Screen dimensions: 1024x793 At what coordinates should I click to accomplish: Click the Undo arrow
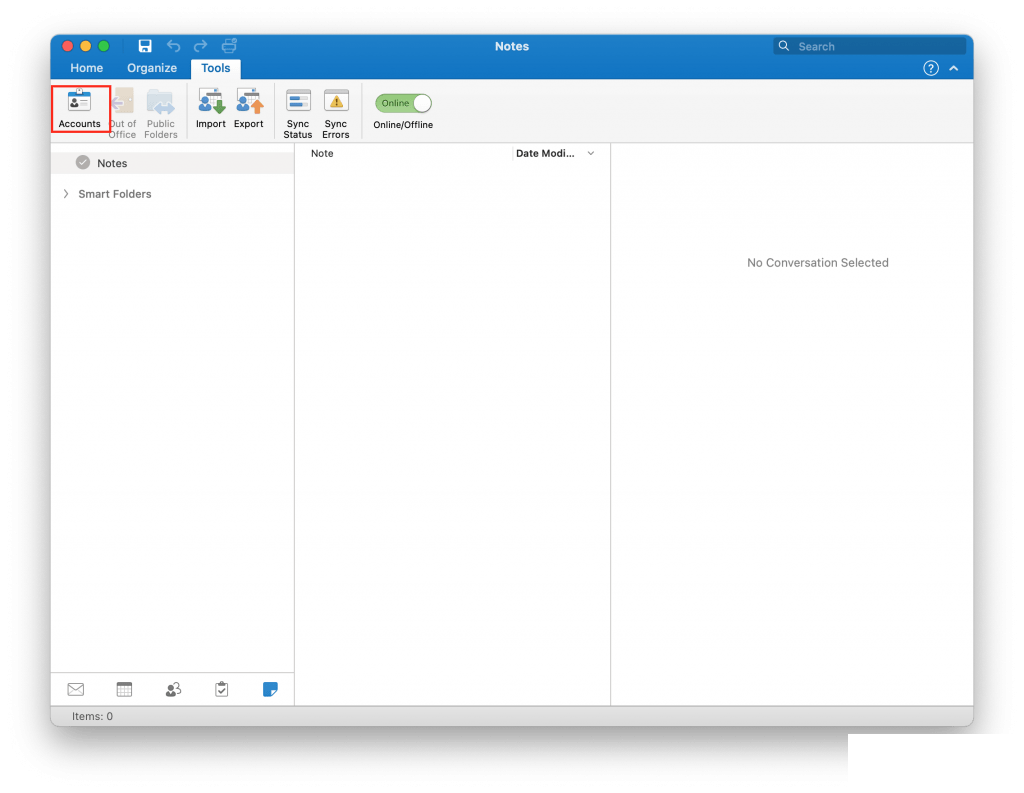click(x=173, y=45)
